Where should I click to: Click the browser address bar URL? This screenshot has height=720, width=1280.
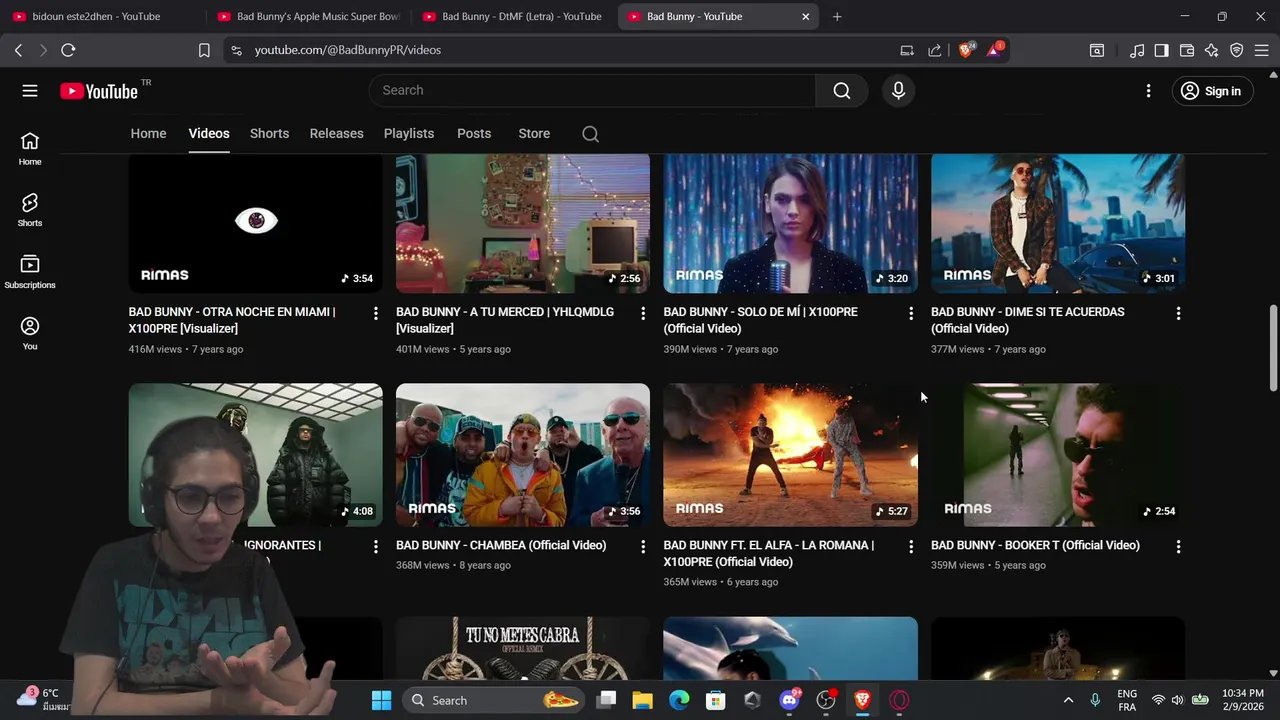click(x=347, y=50)
